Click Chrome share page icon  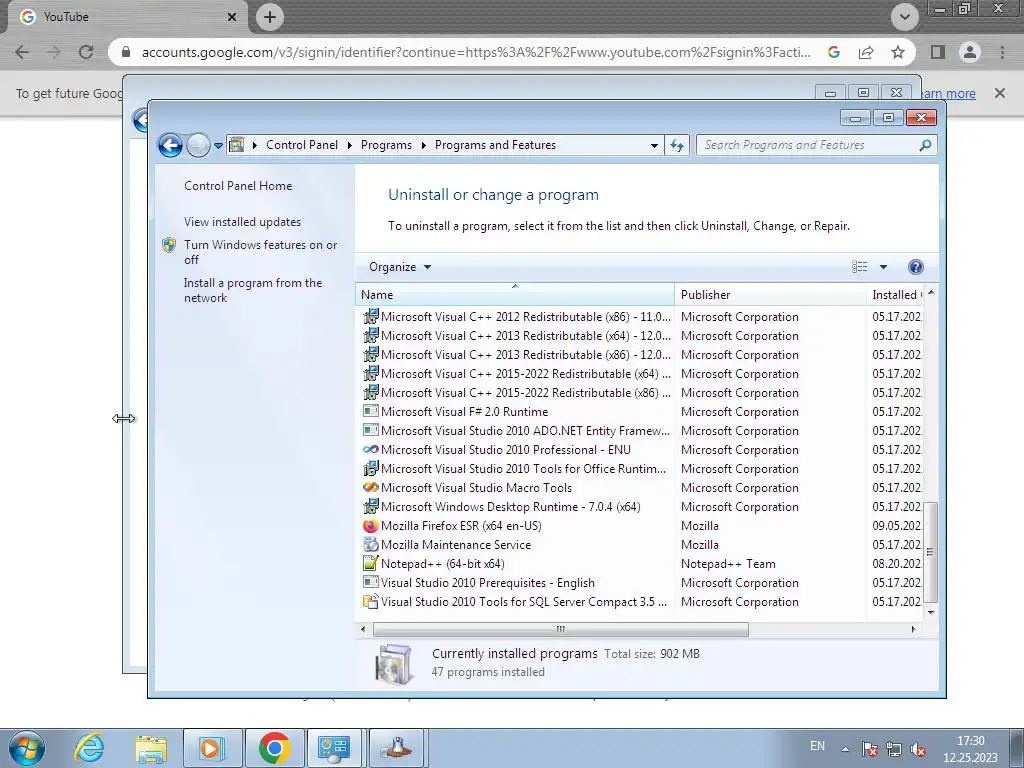click(x=866, y=52)
